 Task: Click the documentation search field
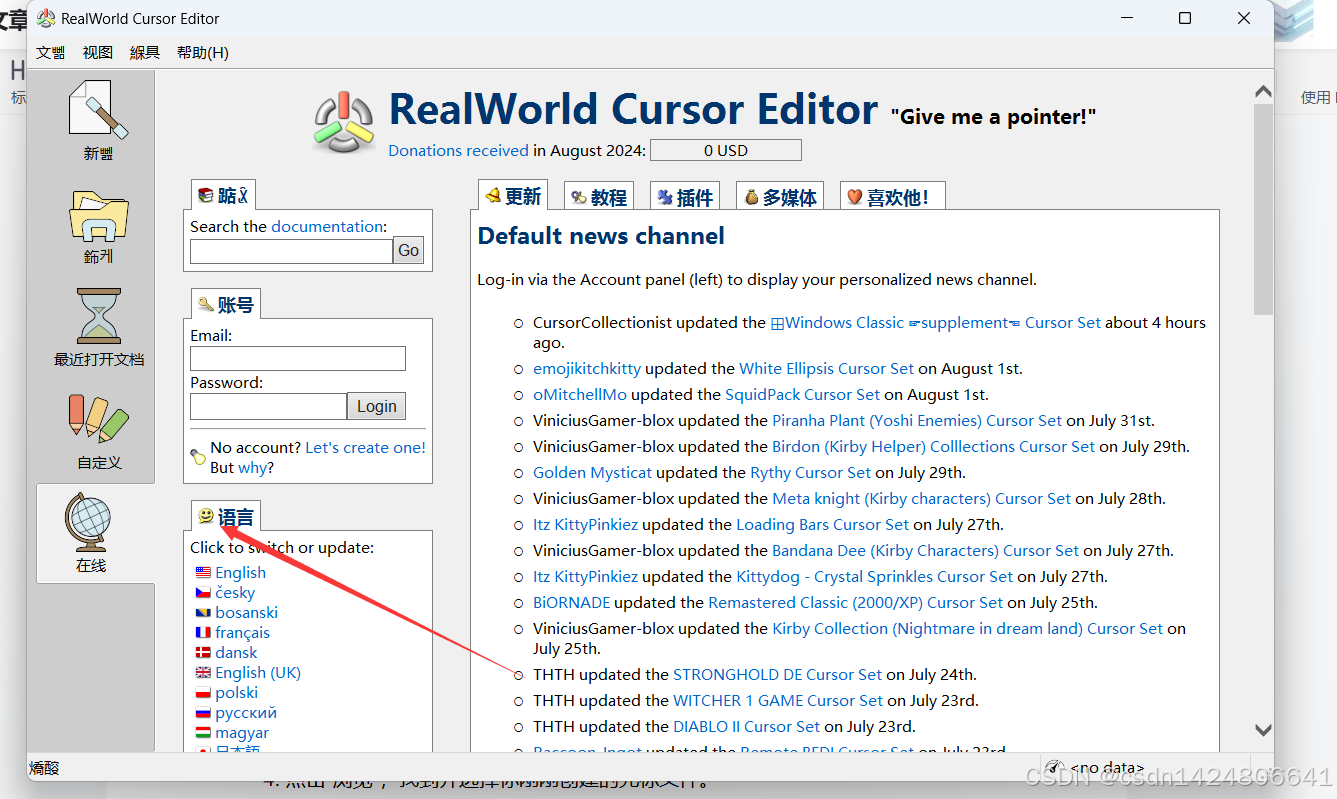point(291,251)
